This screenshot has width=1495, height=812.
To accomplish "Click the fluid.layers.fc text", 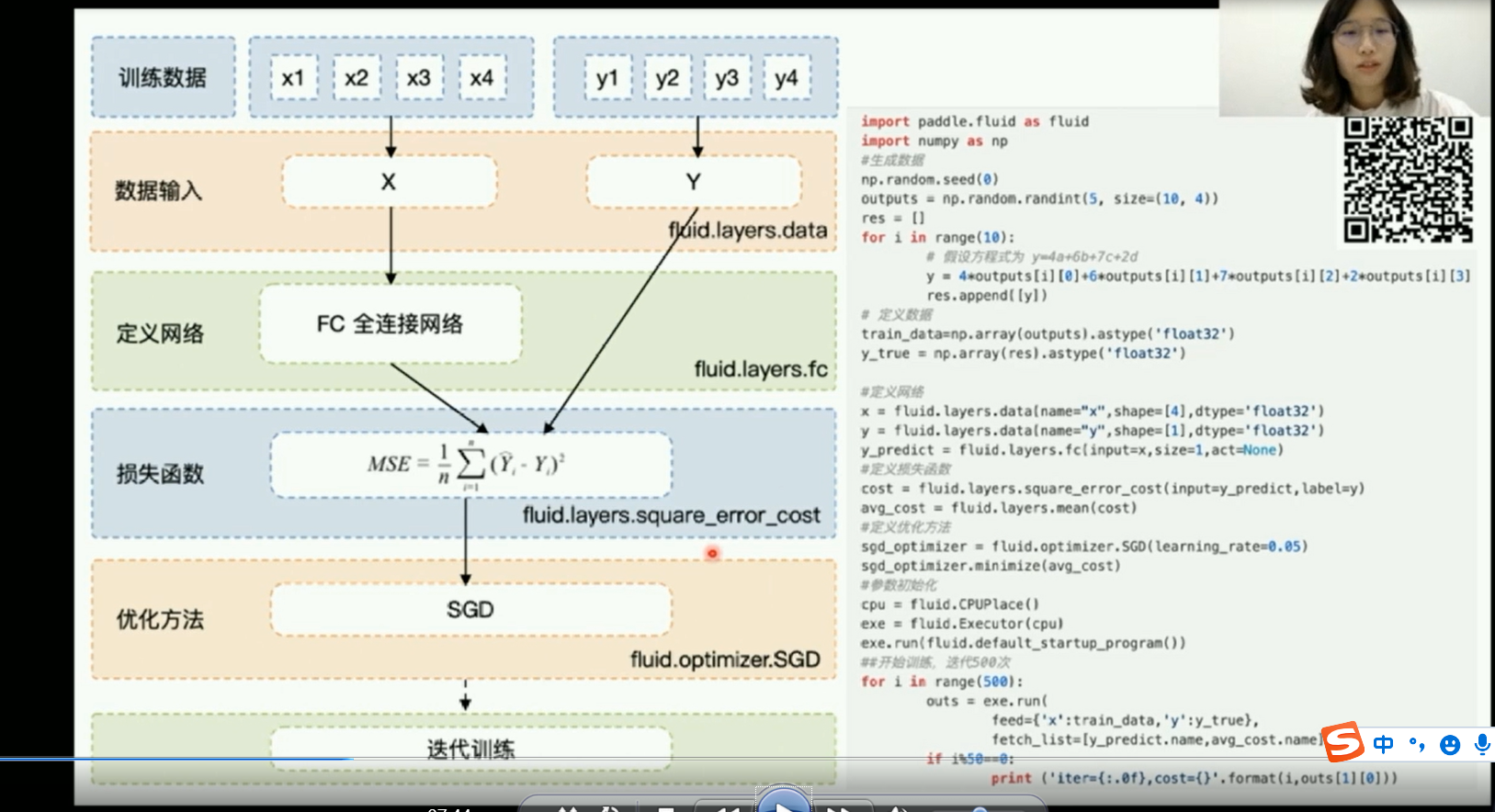I will (761, 369).
